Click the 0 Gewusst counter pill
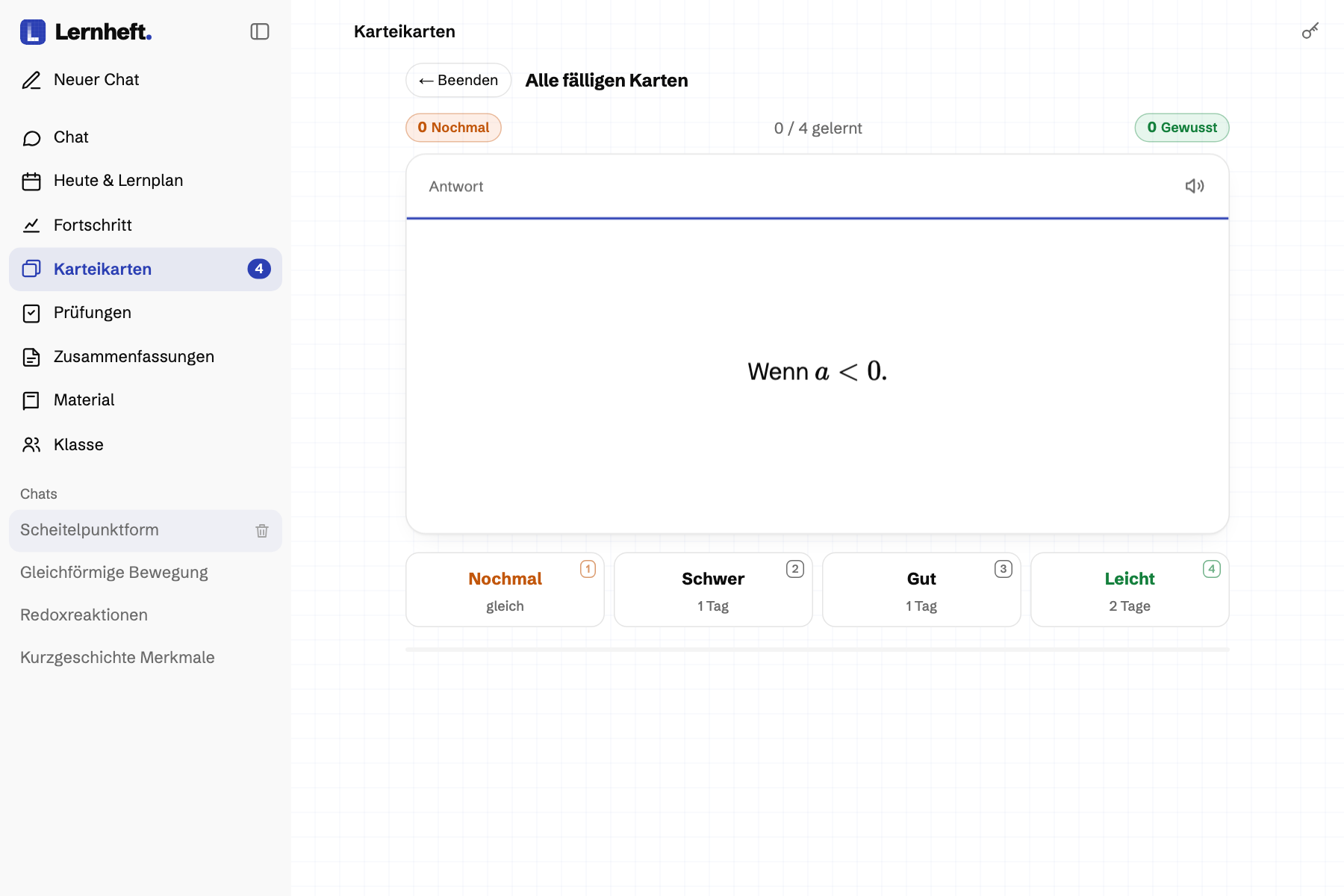 (x=1182, y=128)
